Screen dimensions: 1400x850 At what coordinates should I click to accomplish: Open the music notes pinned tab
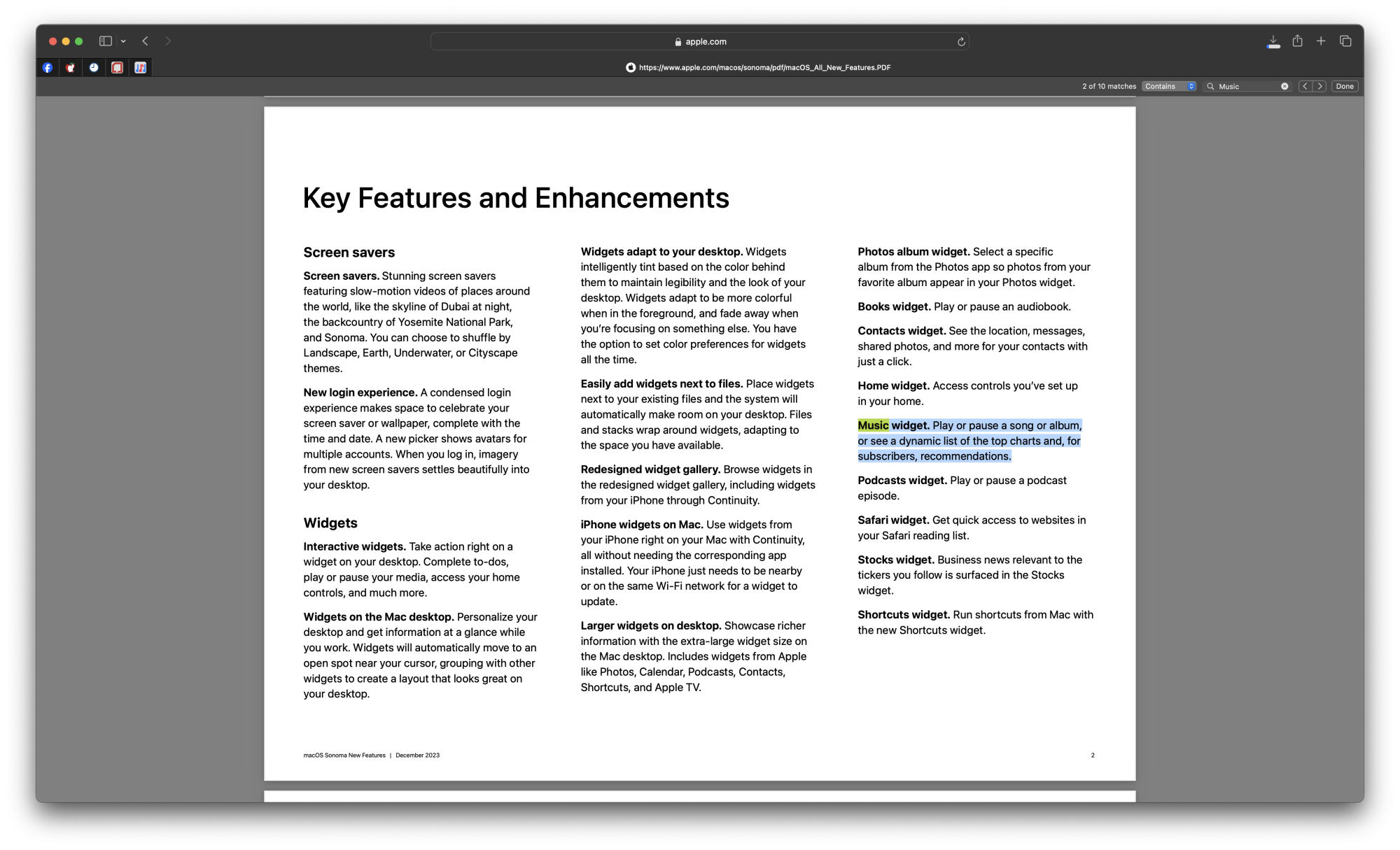[141, 68]
